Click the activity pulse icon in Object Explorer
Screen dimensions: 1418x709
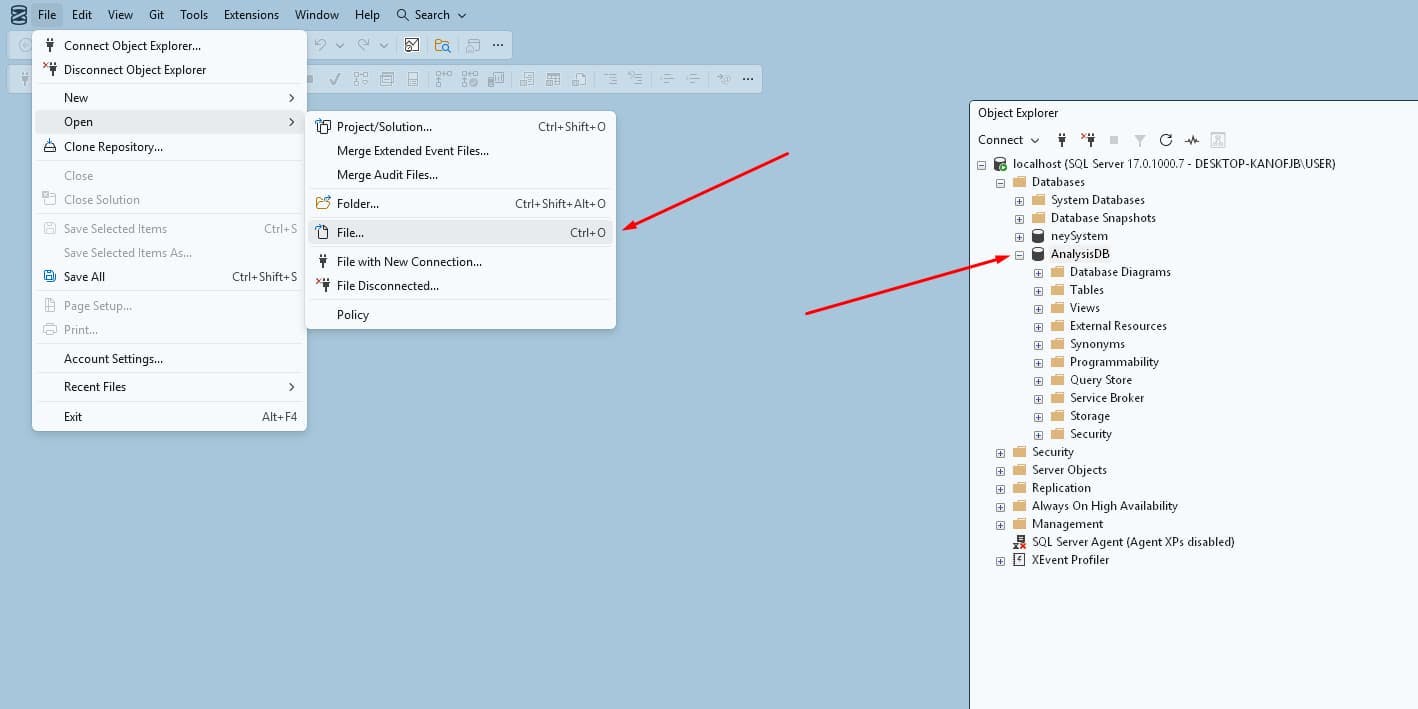point(1192,140)
